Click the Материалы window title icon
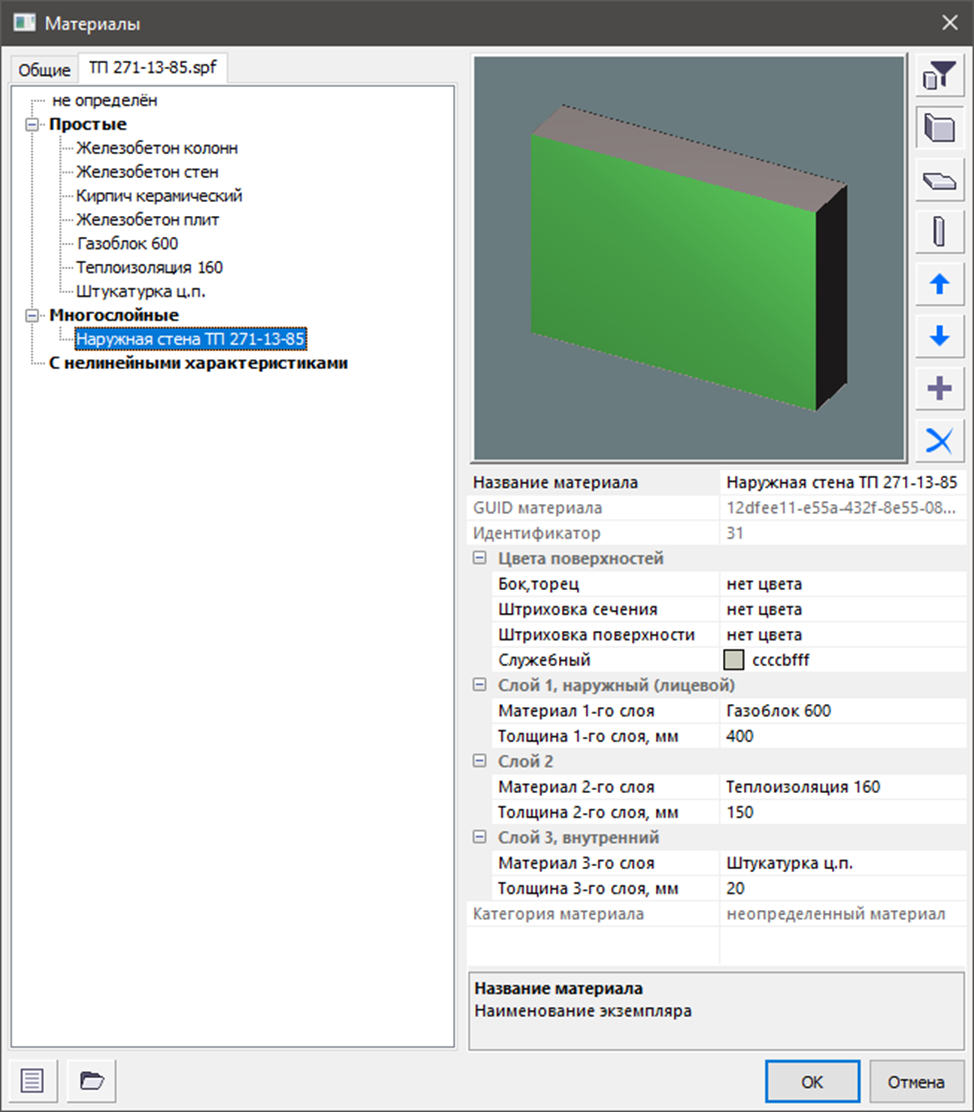 coord(25,23)
